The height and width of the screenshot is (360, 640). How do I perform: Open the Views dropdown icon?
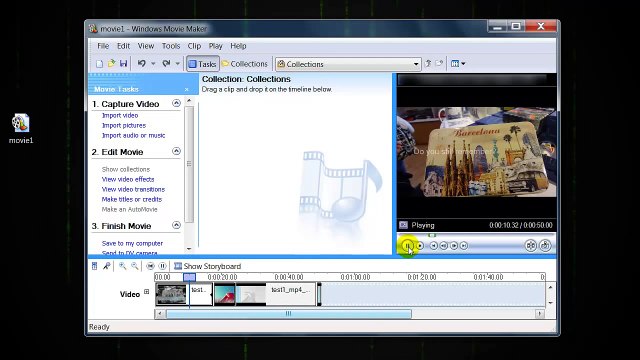[458, 64]
